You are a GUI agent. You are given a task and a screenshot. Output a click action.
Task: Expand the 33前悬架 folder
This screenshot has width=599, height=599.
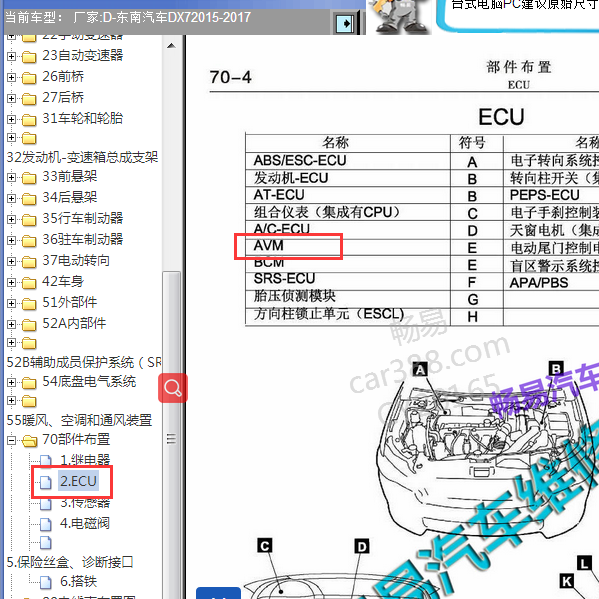(11, 178)
